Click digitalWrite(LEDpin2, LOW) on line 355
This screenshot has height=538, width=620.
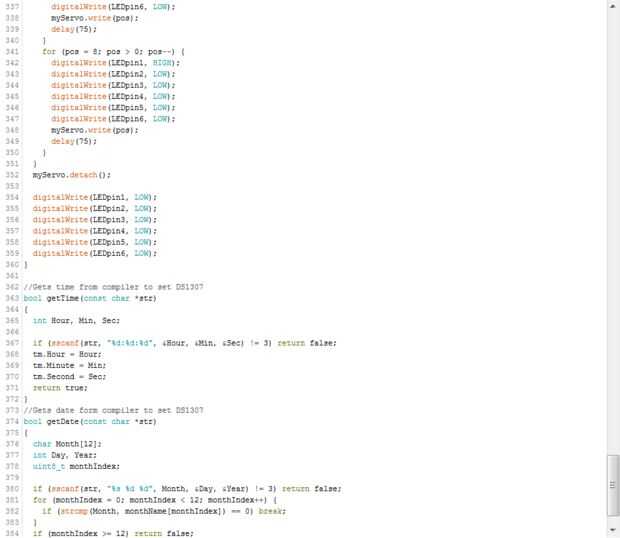click(95, 208)
